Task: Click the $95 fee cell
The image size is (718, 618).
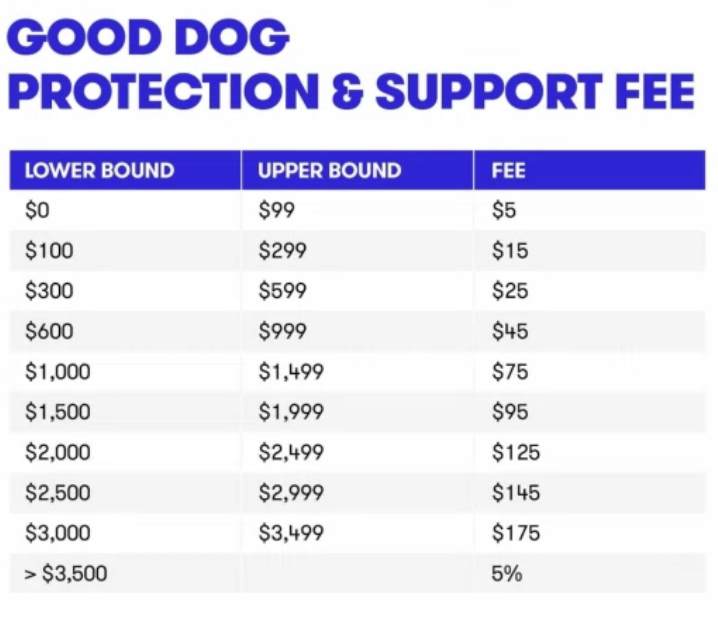Action: [510, 412]
